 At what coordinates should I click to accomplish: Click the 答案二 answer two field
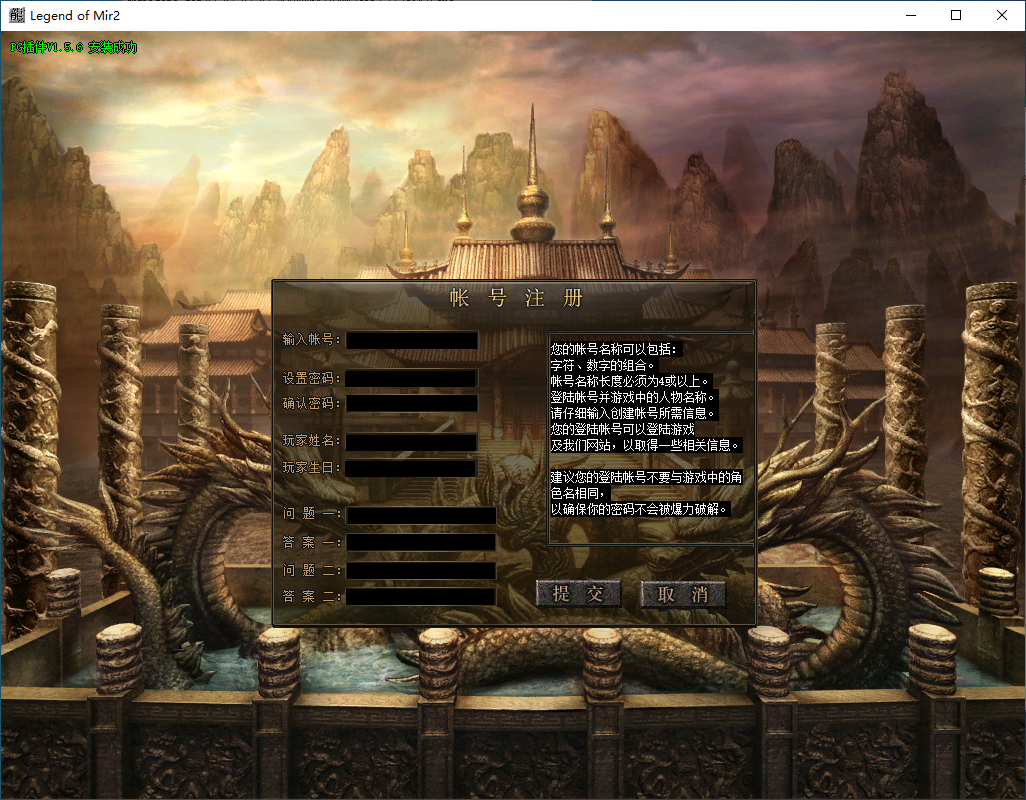click(x=421, y=597)
